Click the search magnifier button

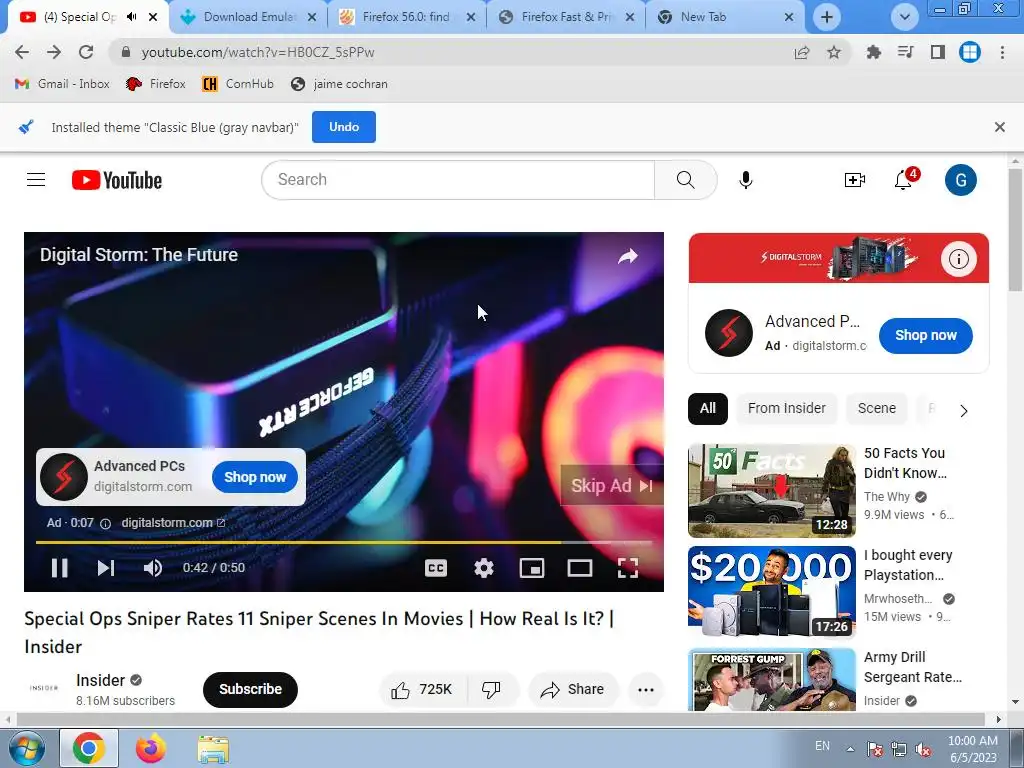tap(685, 180)
